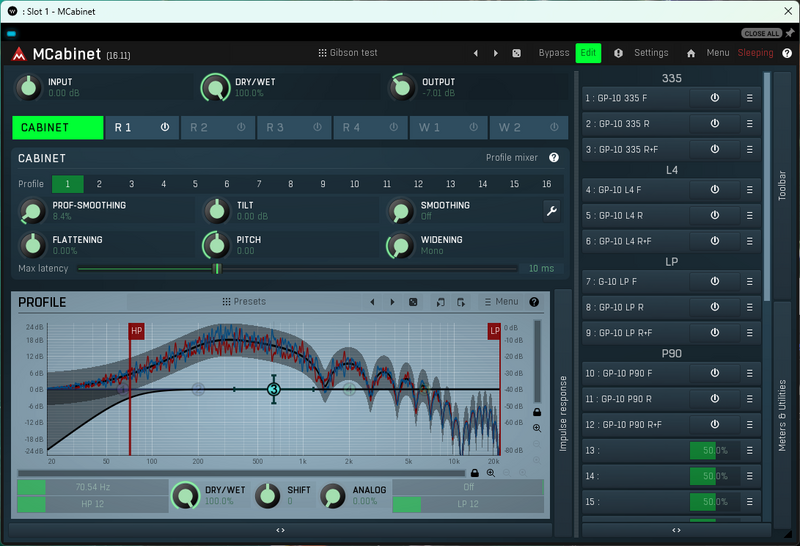Select next Profile preset arrow
Image resolution: width=800 pixels, height=546 pixels.
(x=392, y=302)
